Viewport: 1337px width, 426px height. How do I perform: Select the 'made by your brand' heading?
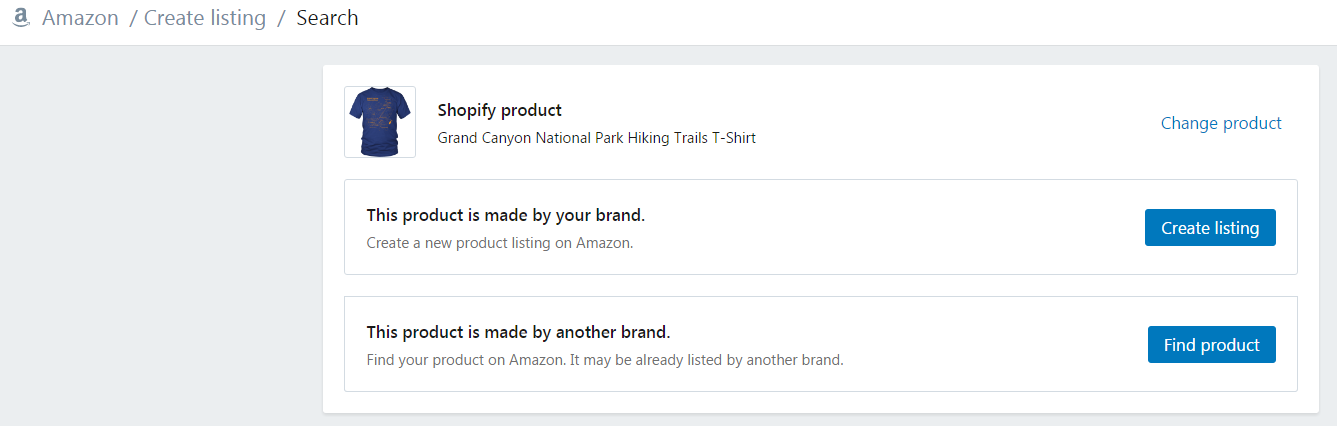[506, 215]
